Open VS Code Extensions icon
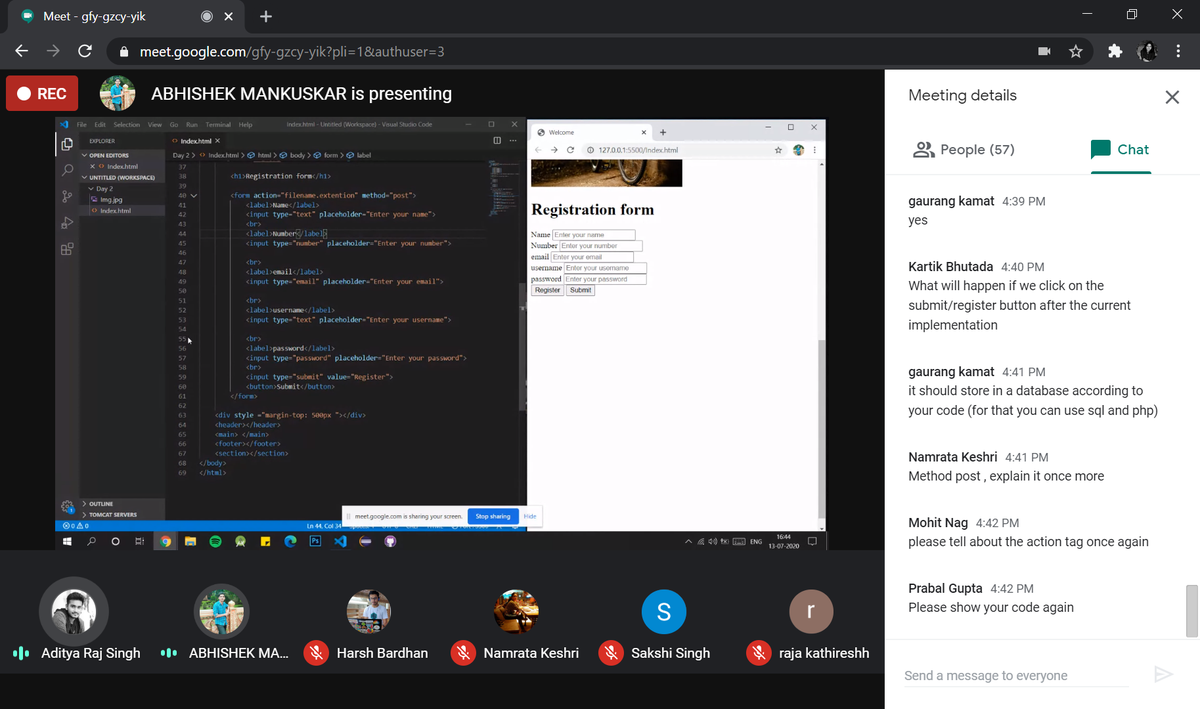The height and width of the screenshot is (709, 1200). pos(67,248)
